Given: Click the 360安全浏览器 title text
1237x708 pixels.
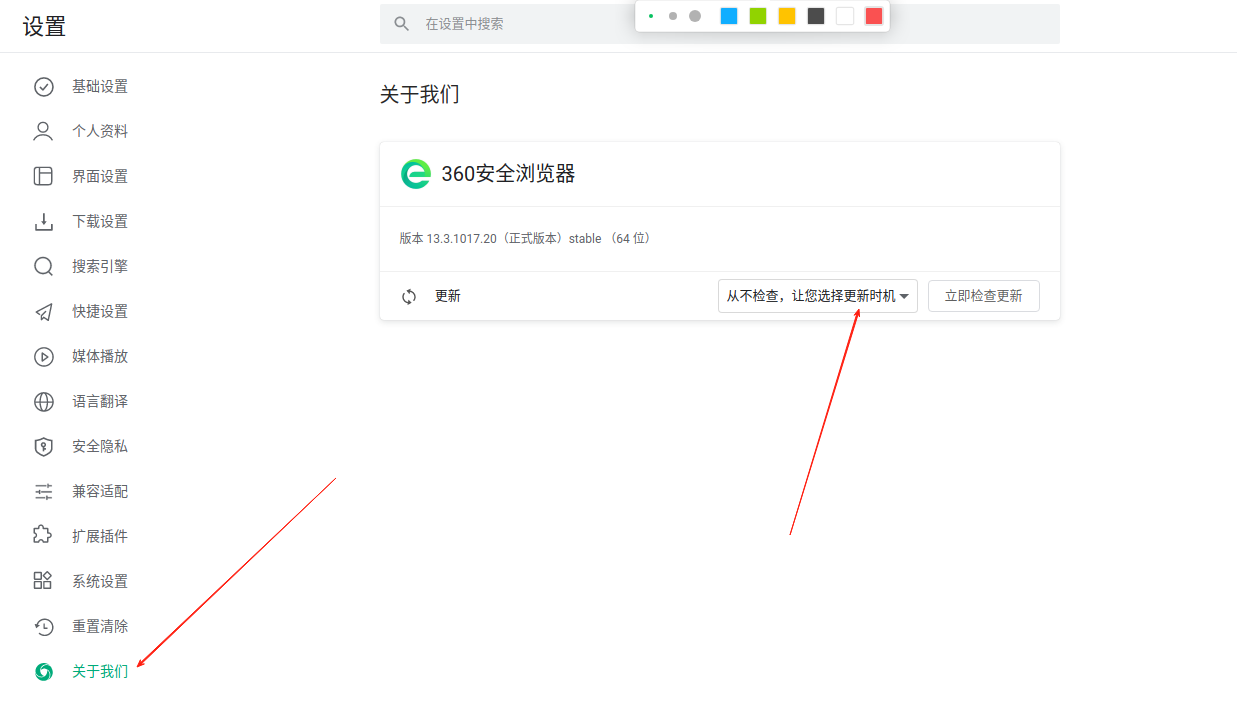Looking at the screenshot, I should tap(508, 174).
